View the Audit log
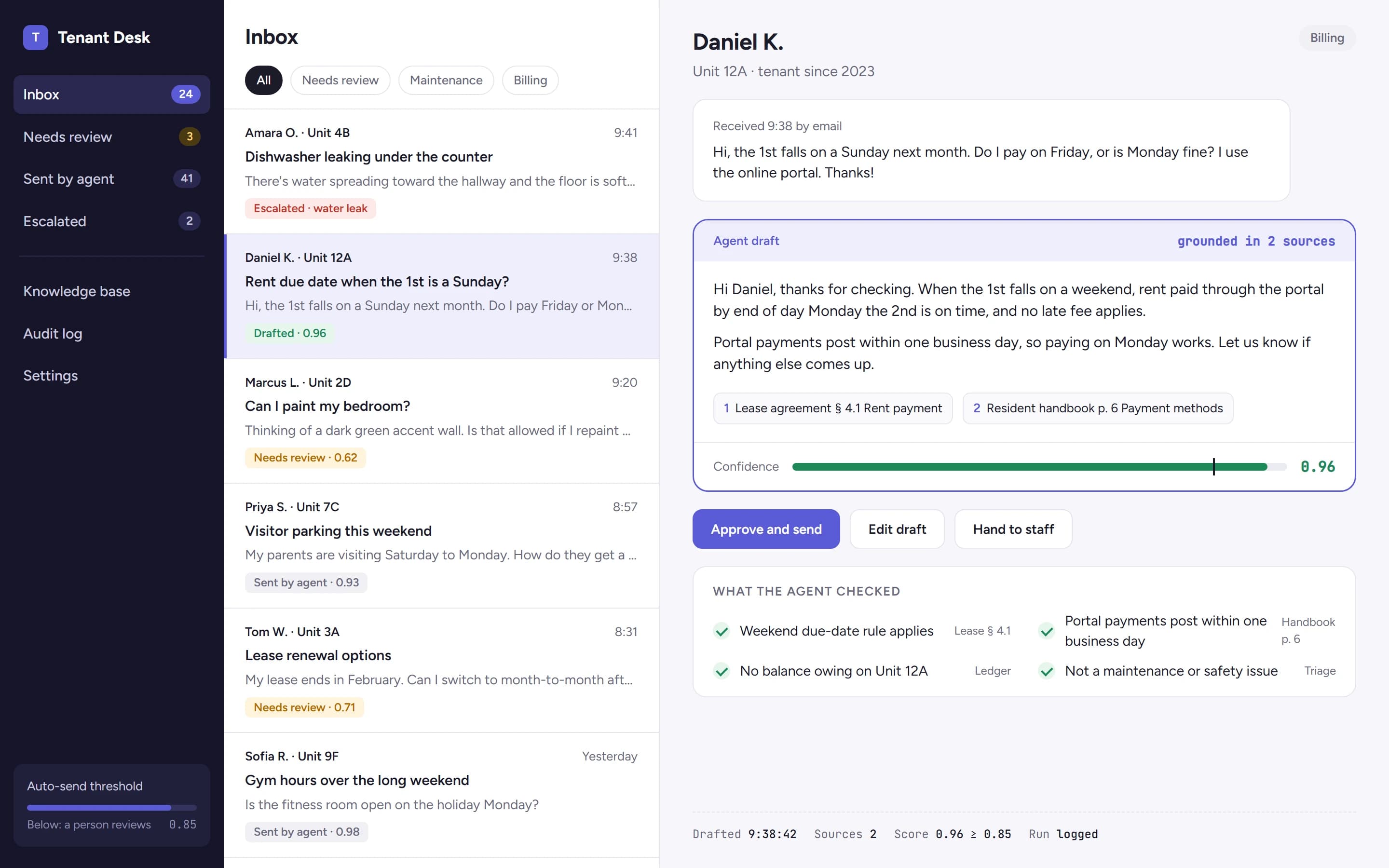The height and width of the screenshot is (868, 1389). click(111, 334)
